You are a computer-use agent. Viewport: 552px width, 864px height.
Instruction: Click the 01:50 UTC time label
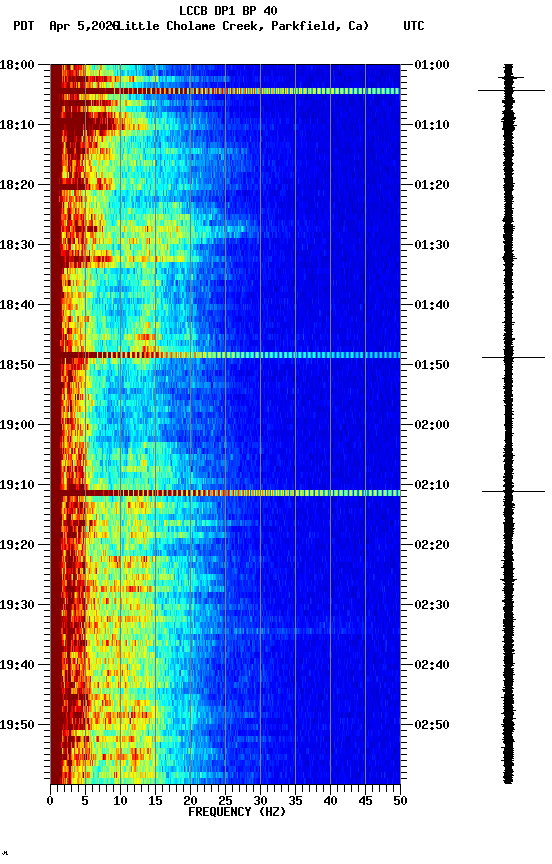click(432, 365)
